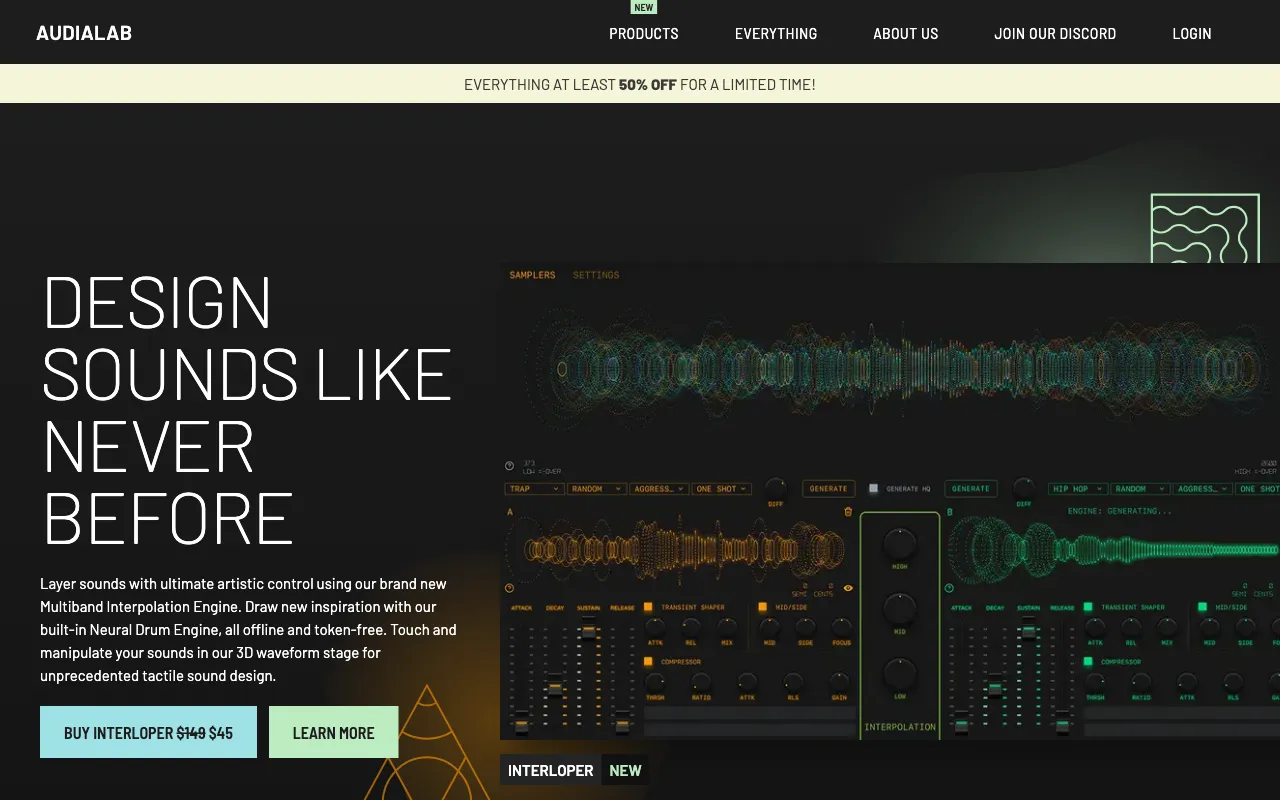The width and height of the screenshot is (1280, 800).
Task: Click sampler B Transient Shaper ATTK knob
Action: 1095,627
